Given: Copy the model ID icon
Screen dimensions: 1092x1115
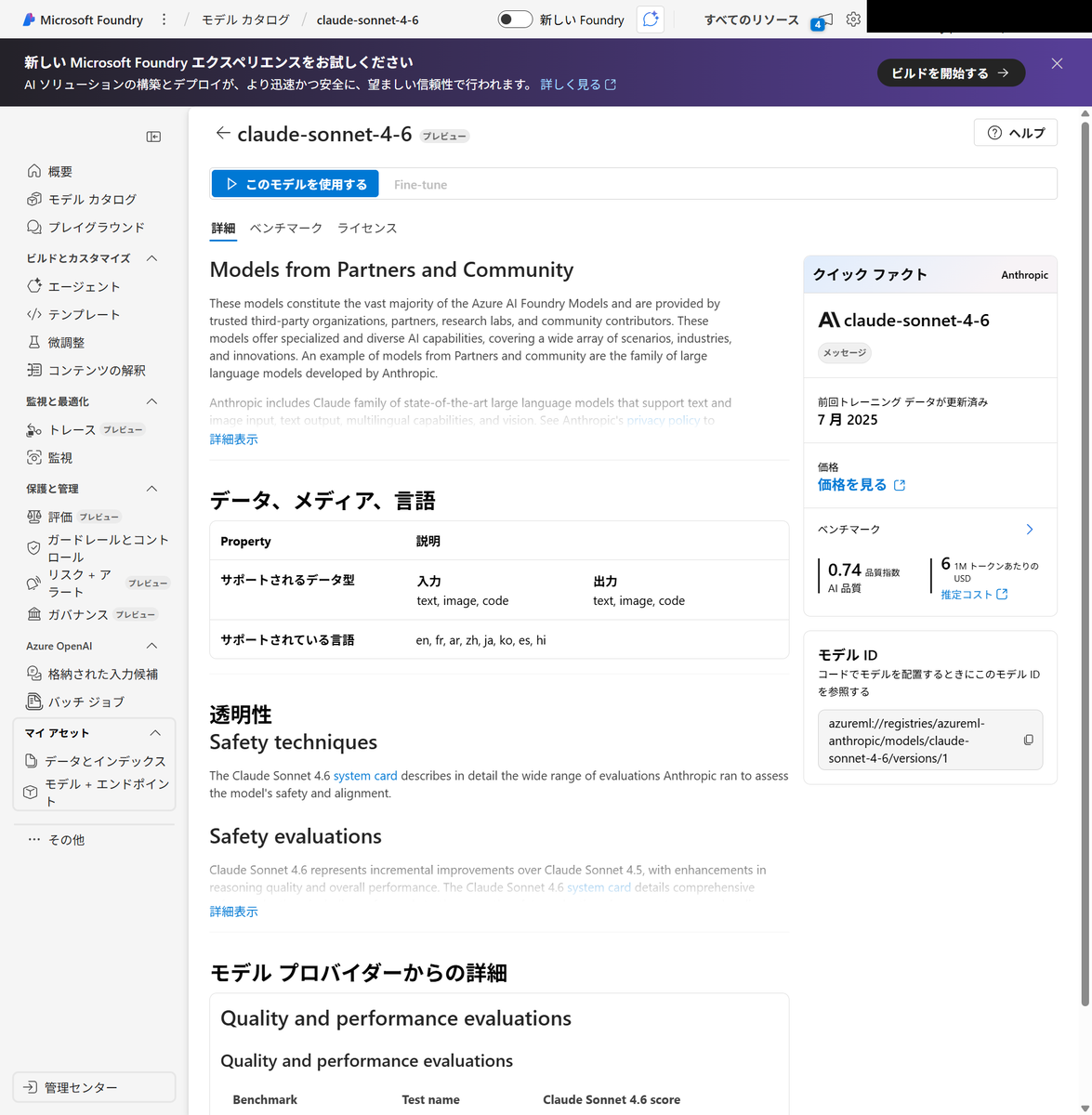Looking at the screenshot, I should [1028, 741].
